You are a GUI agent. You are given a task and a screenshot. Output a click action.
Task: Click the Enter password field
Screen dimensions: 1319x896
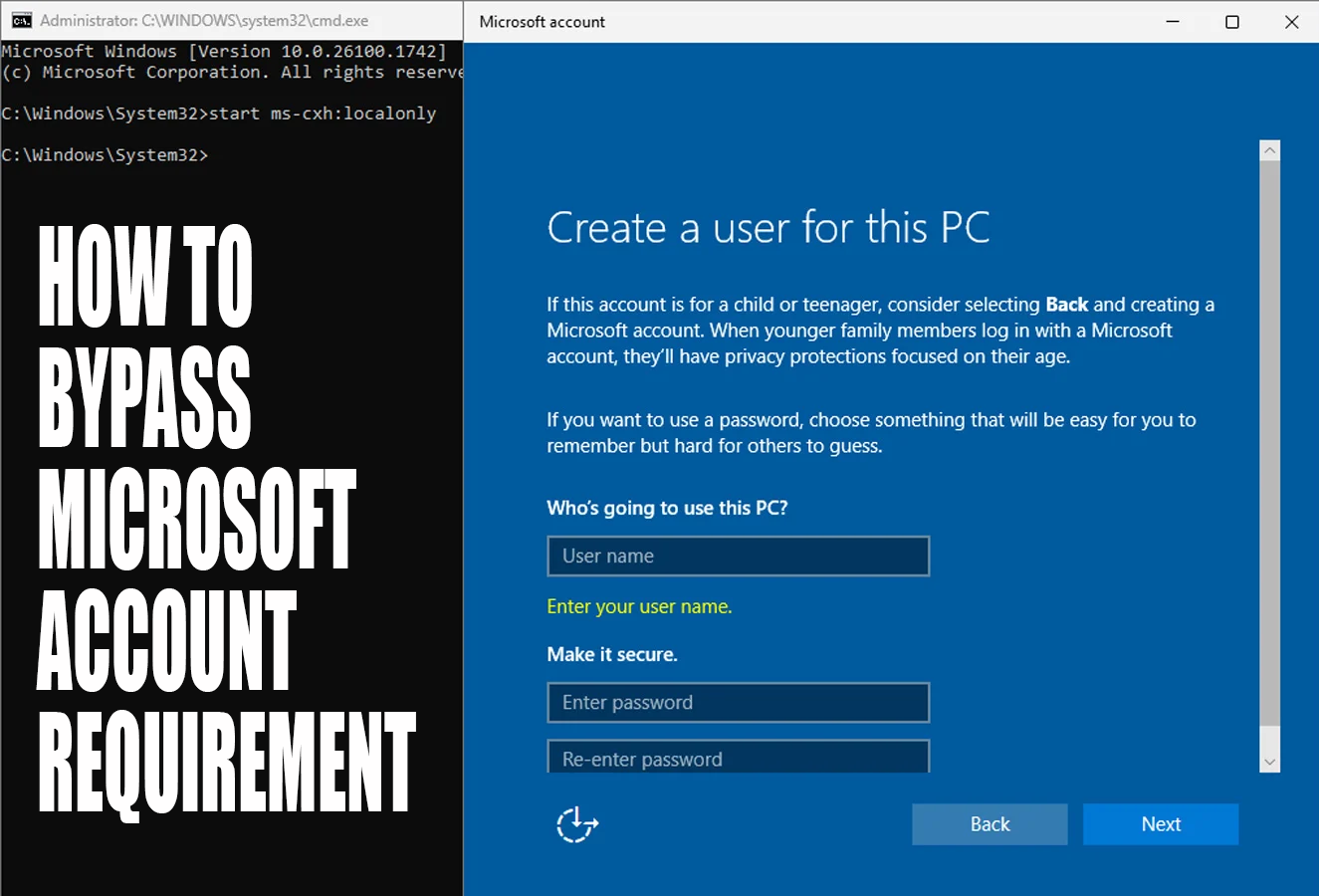pos(738,702)
